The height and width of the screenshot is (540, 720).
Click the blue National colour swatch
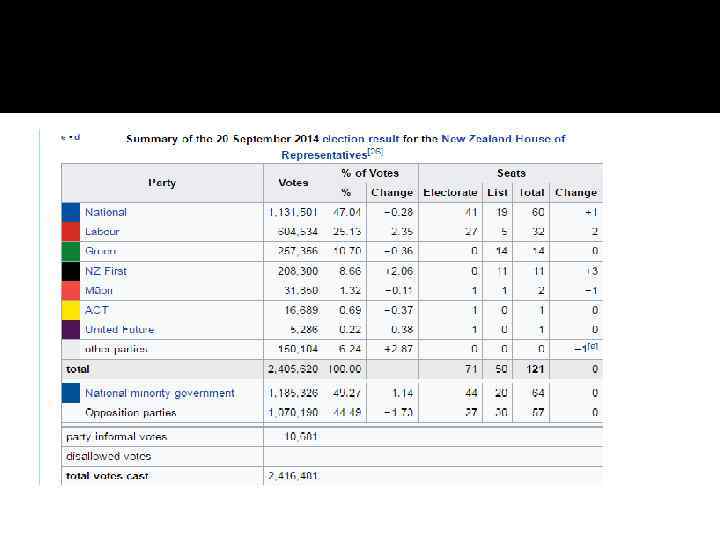tap(71, 212)
